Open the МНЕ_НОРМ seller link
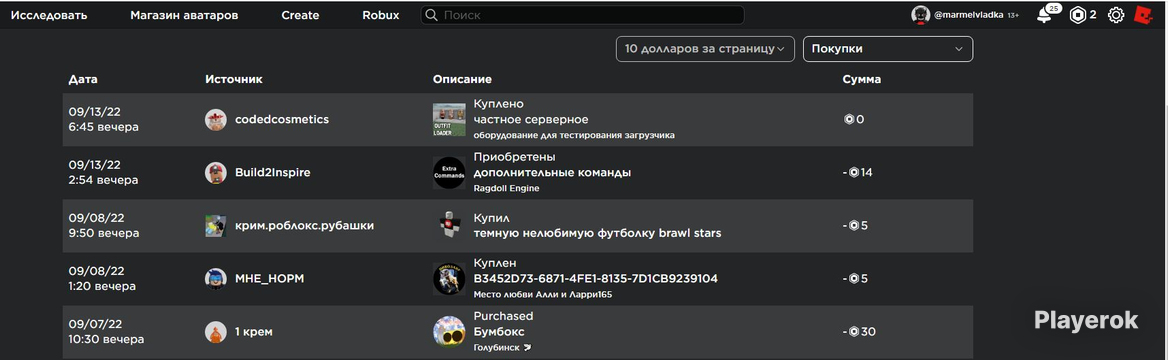The height and width of the screenshot is (360, 1168). (270, 279)
